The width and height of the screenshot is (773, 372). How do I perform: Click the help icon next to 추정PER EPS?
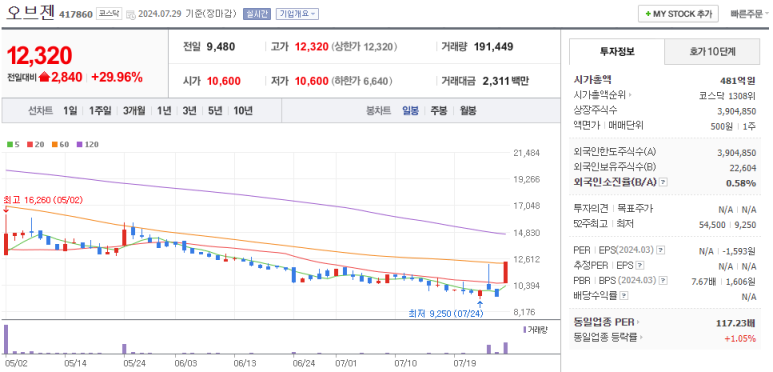(640, 266)
